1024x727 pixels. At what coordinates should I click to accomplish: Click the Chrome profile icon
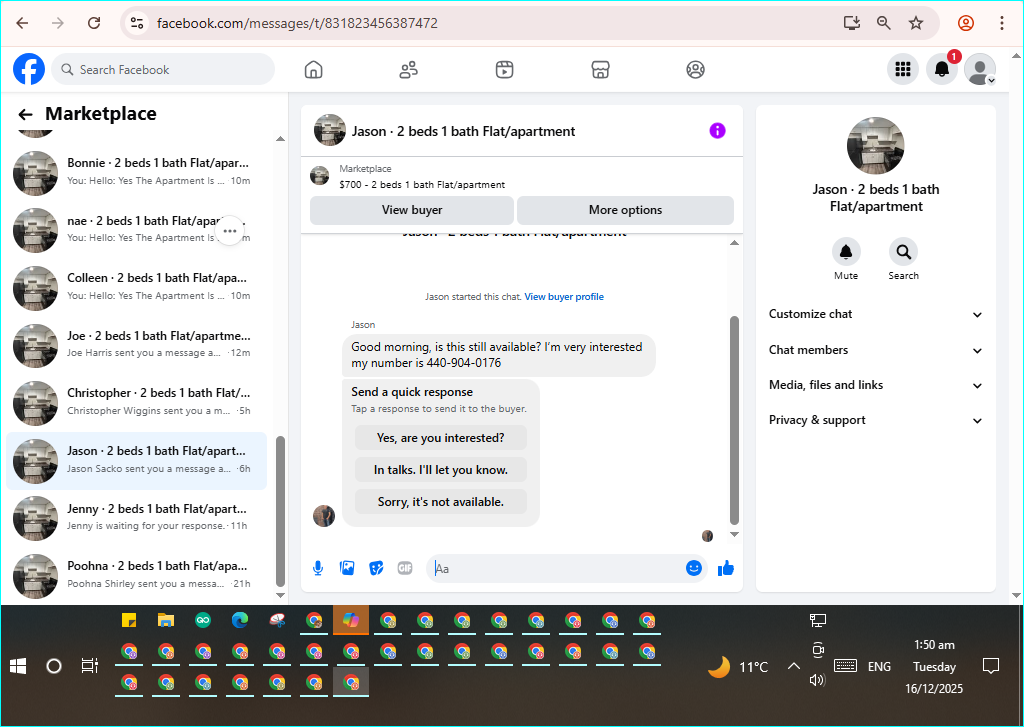[x=966, y=24]
